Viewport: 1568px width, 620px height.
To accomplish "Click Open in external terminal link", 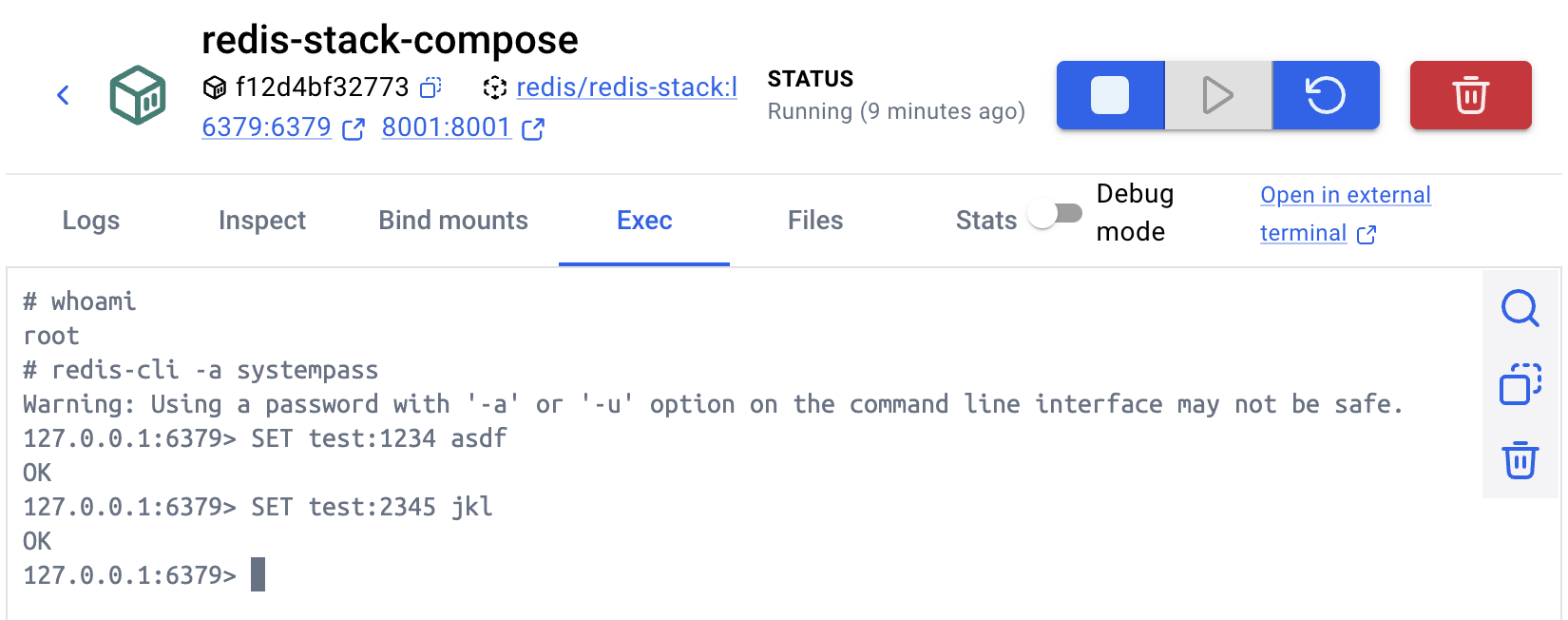I will 1345,196.
